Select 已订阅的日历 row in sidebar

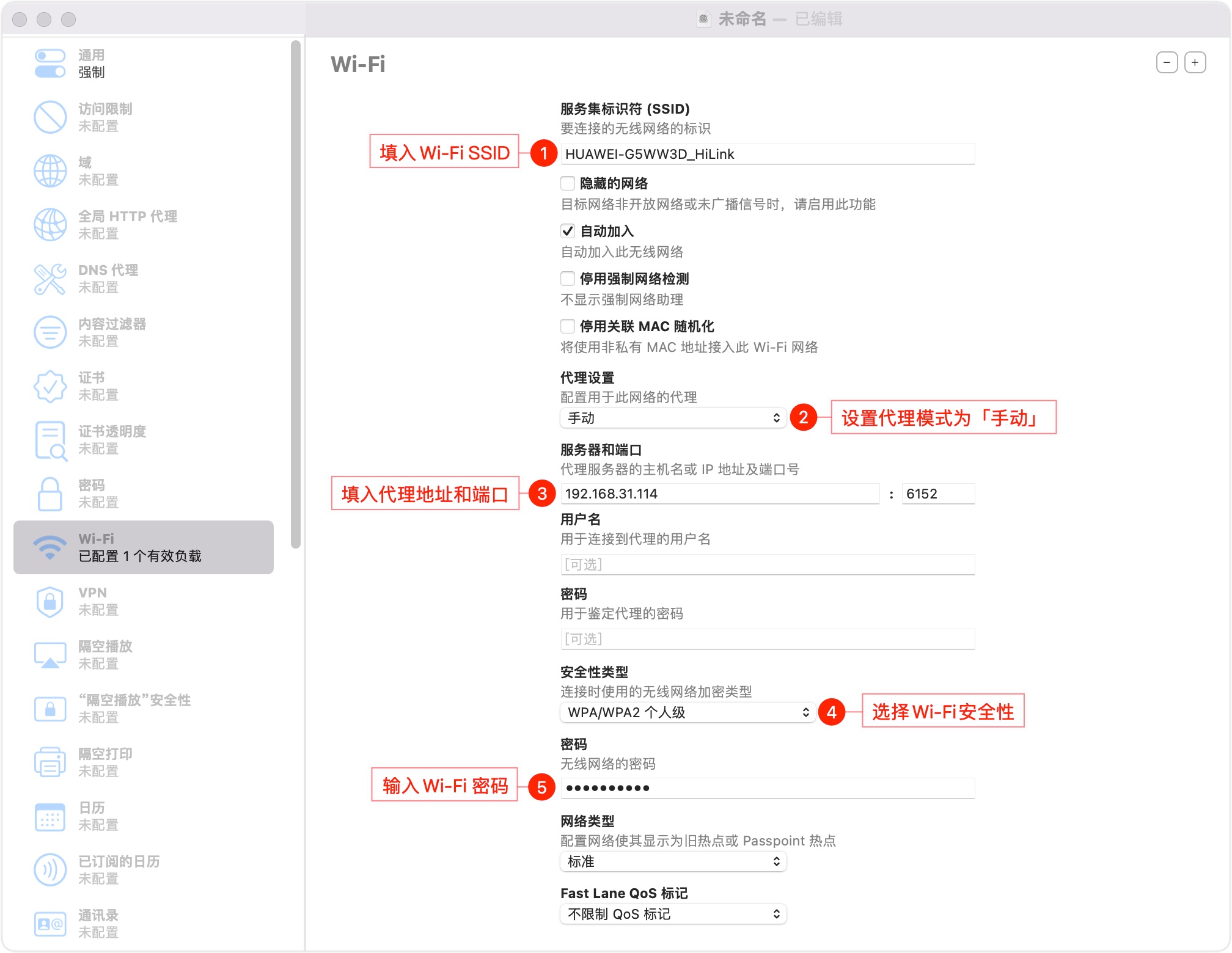[x=144, y=870]
